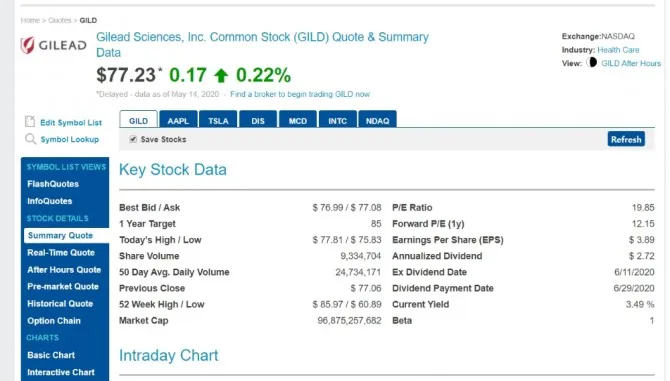670x381 pixels.
Task: Click the 50 Day Avg. Daily Volume value
Action: pos(358,272)
